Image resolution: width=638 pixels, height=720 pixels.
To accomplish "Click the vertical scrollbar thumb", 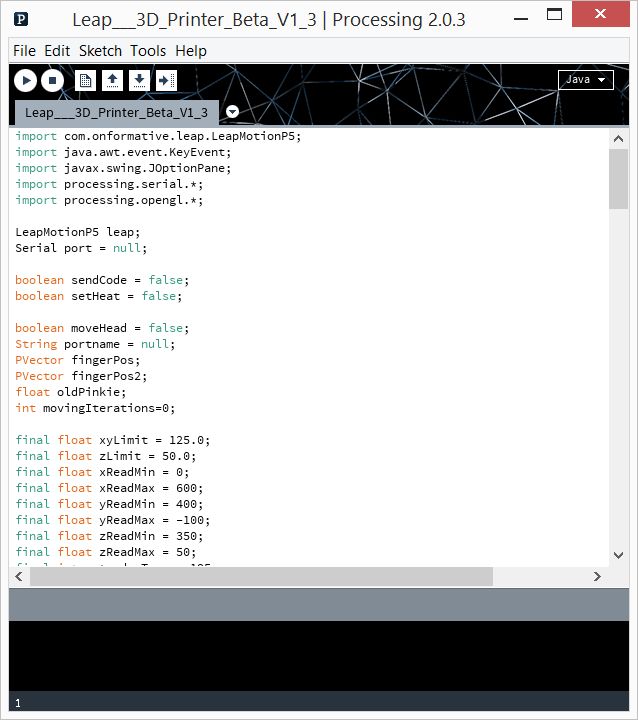I will point(618,180).
